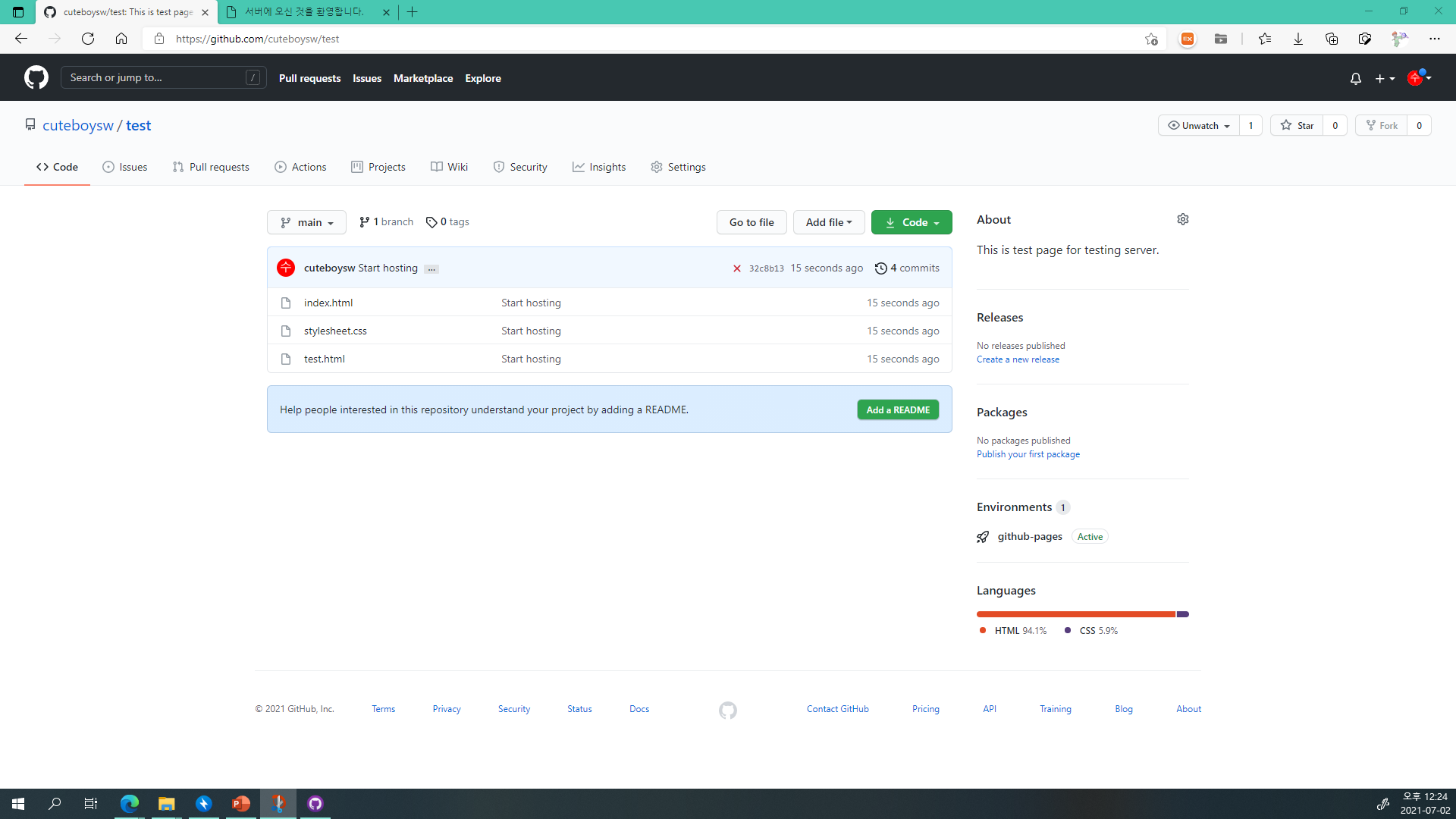Open the Wiki tab
1456x819 pixels.
[449, 167]
